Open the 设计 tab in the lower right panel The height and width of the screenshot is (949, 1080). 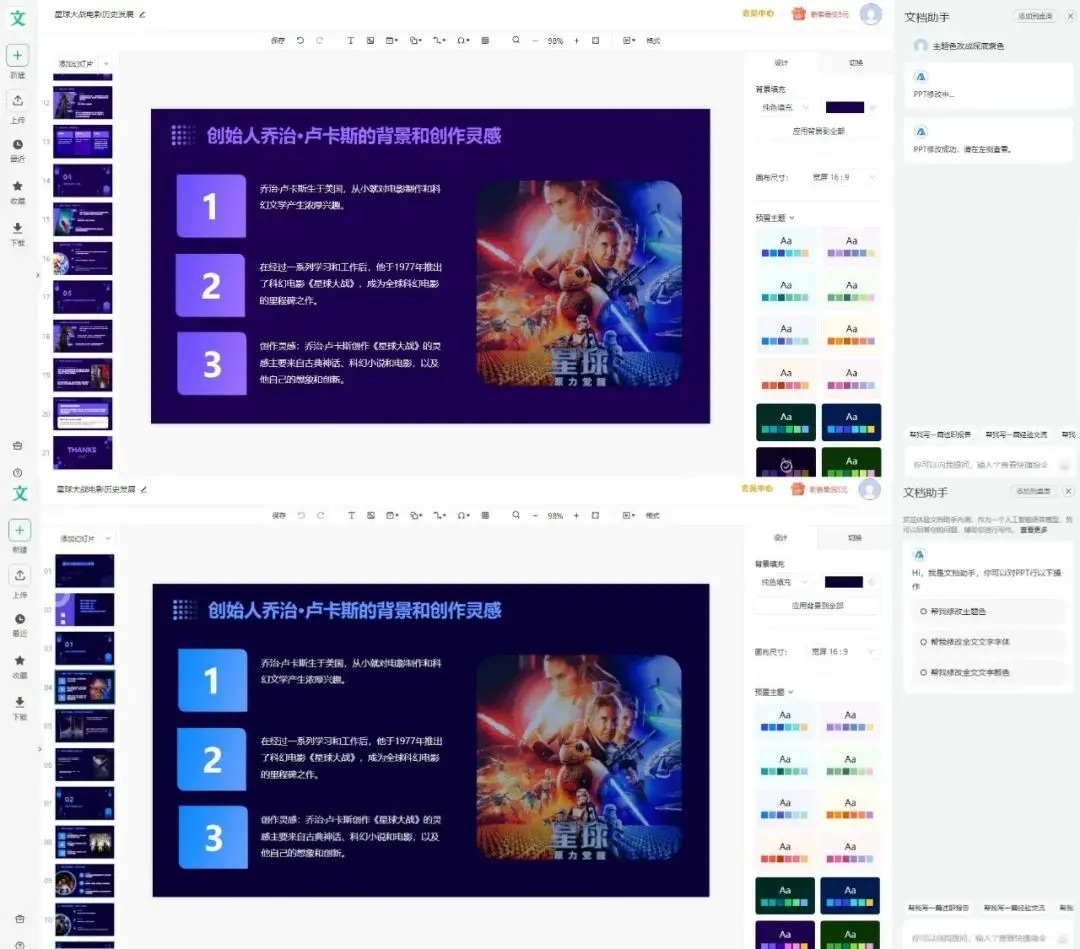780,538
